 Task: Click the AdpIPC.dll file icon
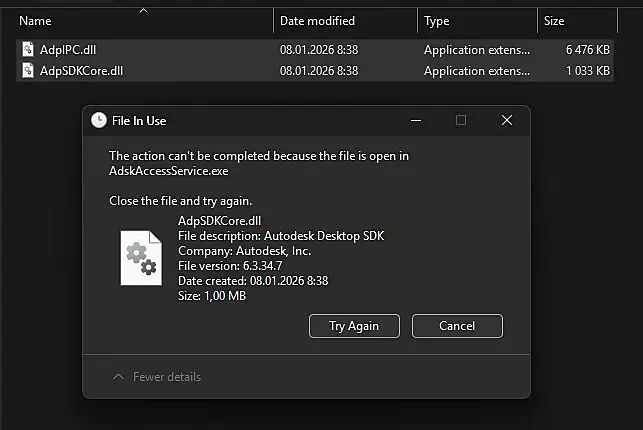28,49
